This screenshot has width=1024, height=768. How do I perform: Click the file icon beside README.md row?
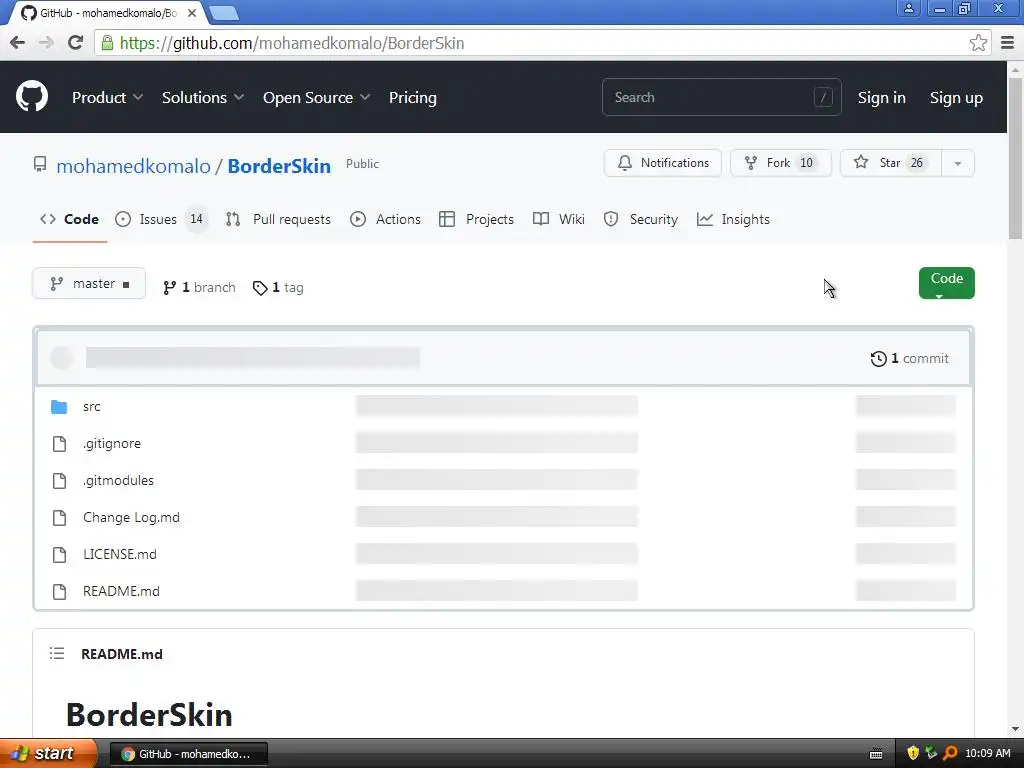click(59, 592)
